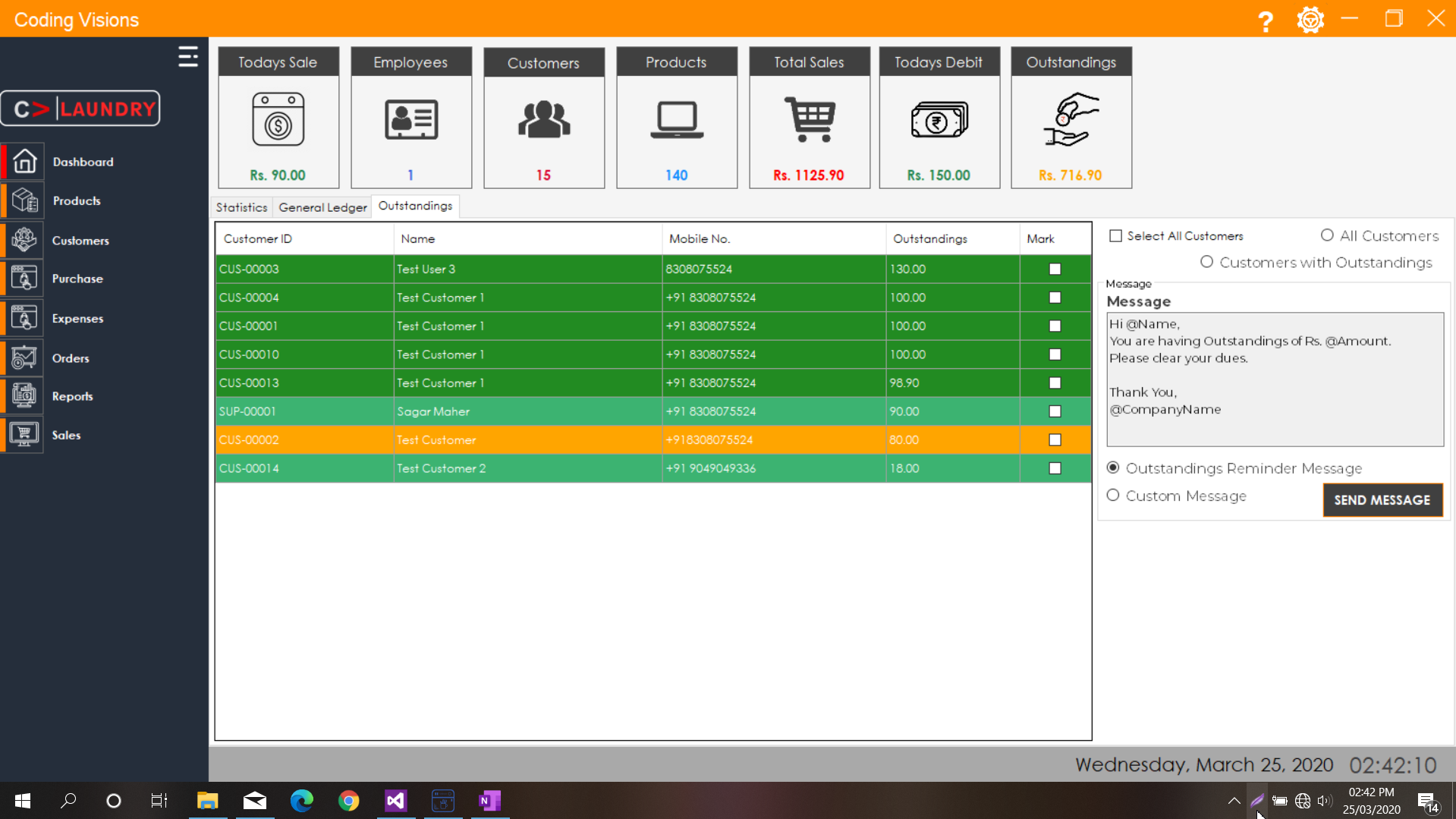Select the Test User 3 name cell
Image resolution: width=1456 pixels, height=819 pixels.
click(x=528, y=269)
